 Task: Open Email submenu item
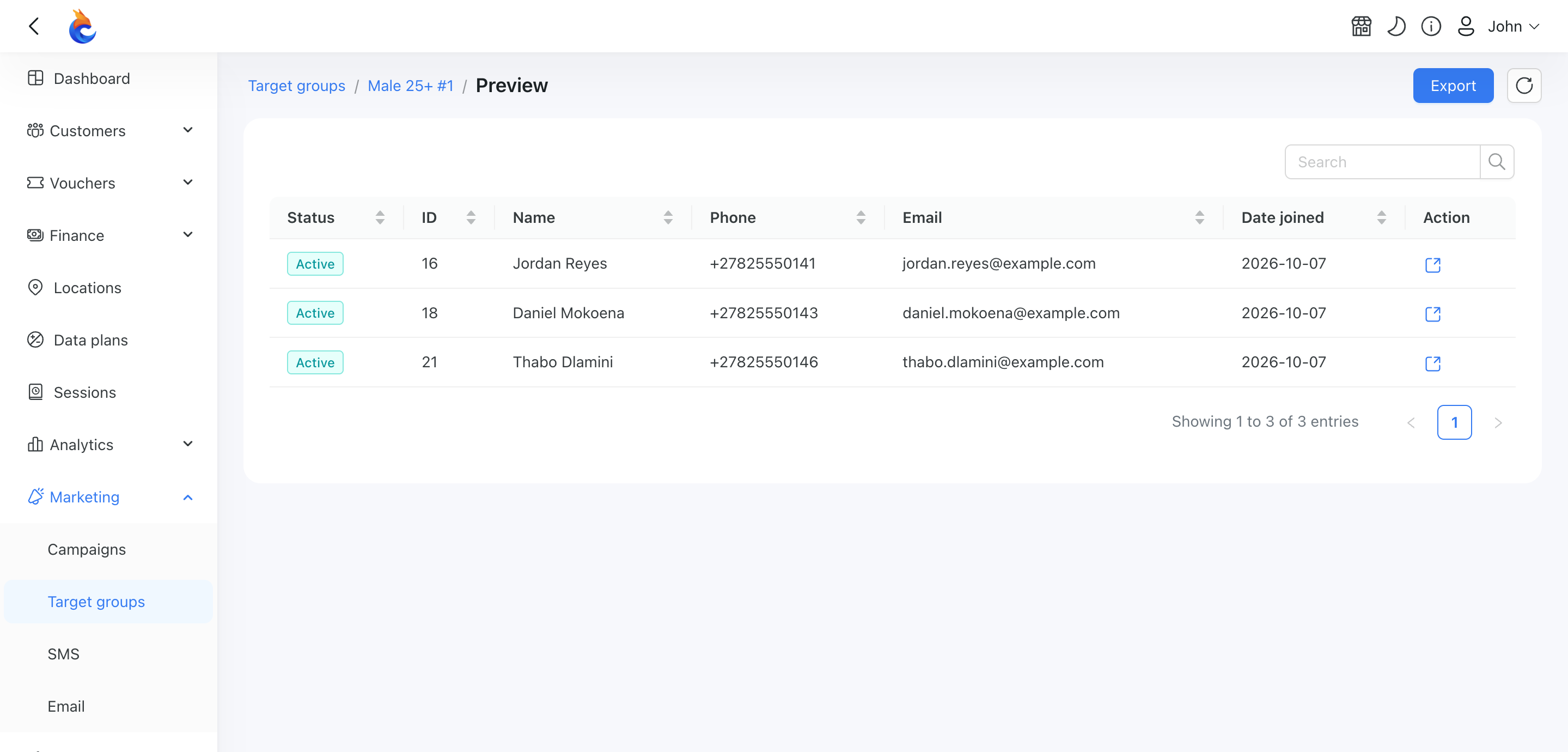pyautogui.click(x=66, y=706)
